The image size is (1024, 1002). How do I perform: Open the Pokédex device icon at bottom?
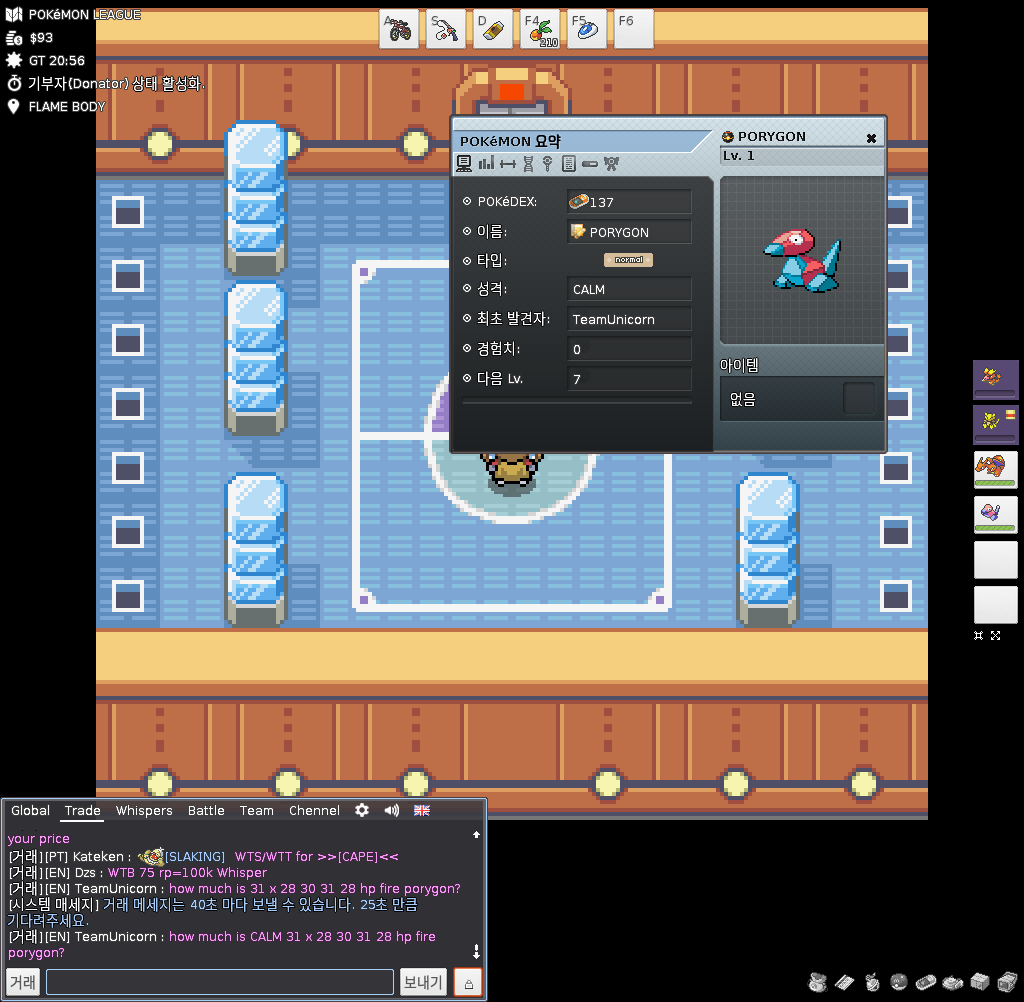tap(925, 981)
